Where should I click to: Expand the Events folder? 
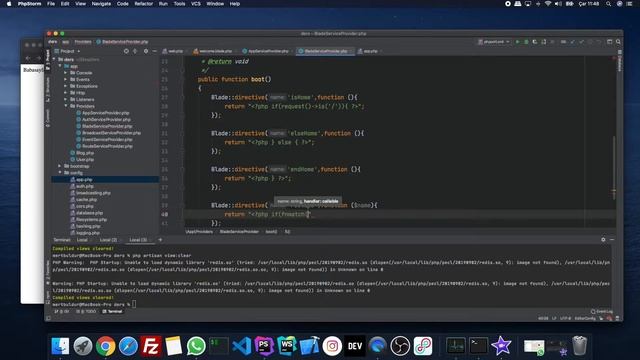tap(66, 80)
